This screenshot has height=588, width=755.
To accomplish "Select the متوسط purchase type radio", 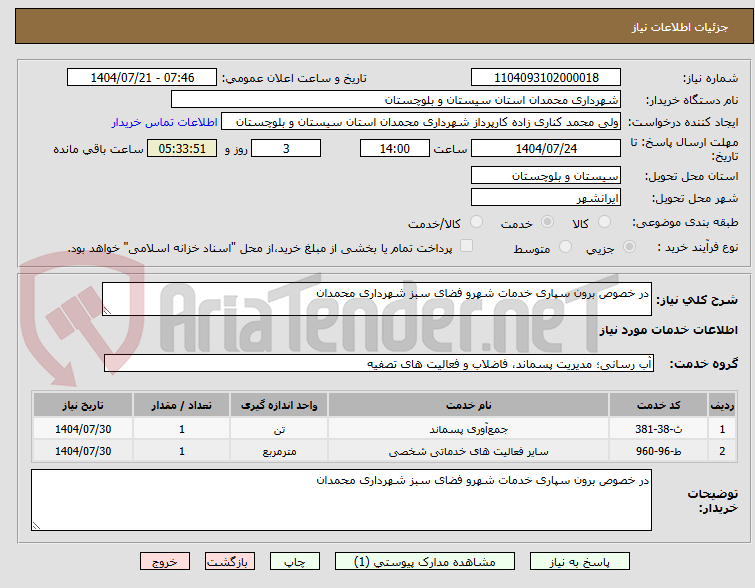I will click(565, 247).
